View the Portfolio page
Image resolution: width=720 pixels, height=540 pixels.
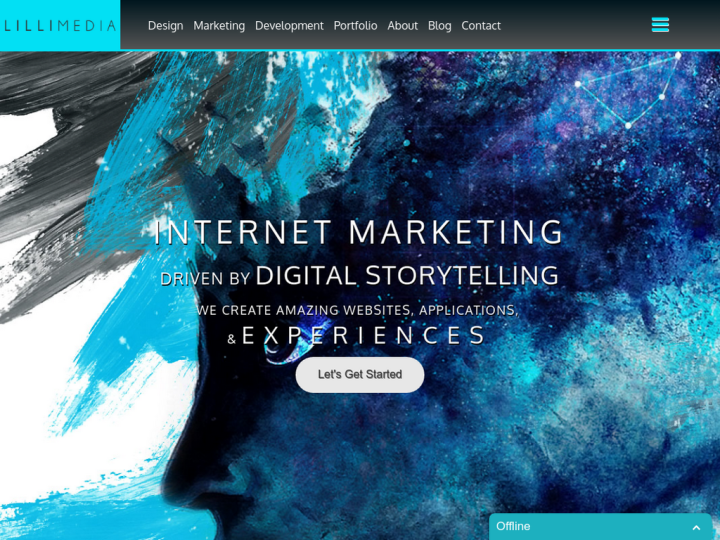[355, 26]
